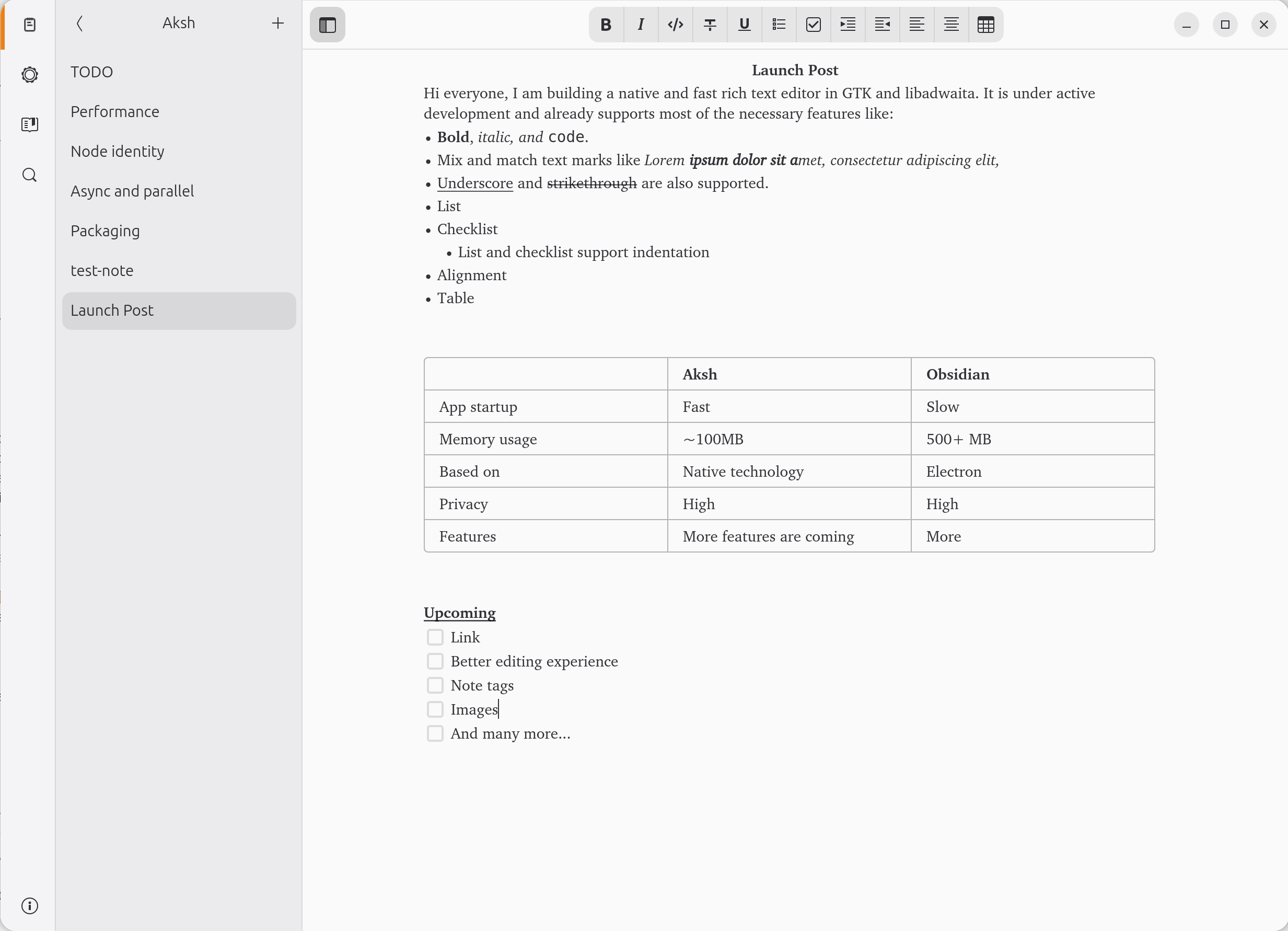1288x931 pixels.
Task: Insert a checklist from the toolbar
Action: (813, 25)
